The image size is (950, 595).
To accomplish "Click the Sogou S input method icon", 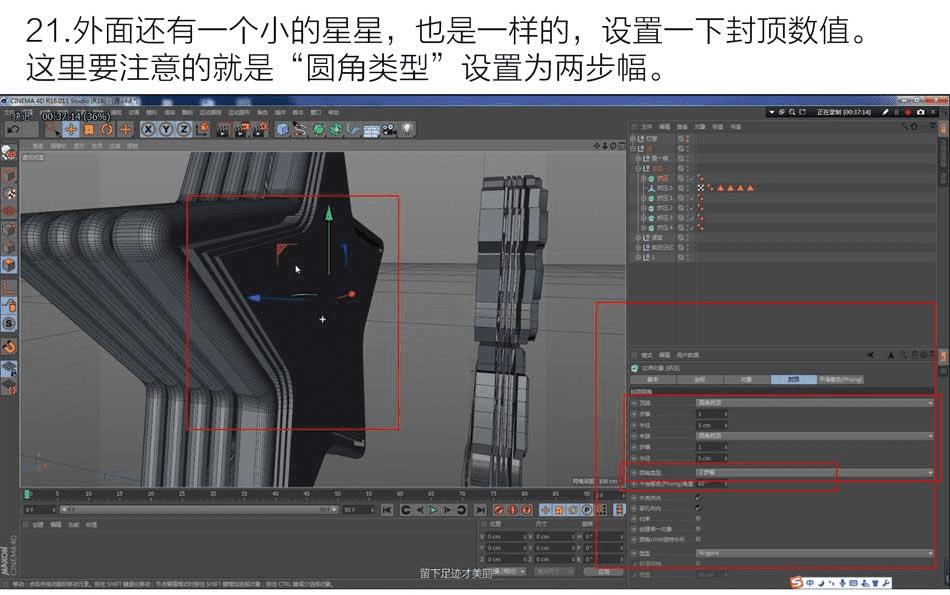I will pos(796,582).
